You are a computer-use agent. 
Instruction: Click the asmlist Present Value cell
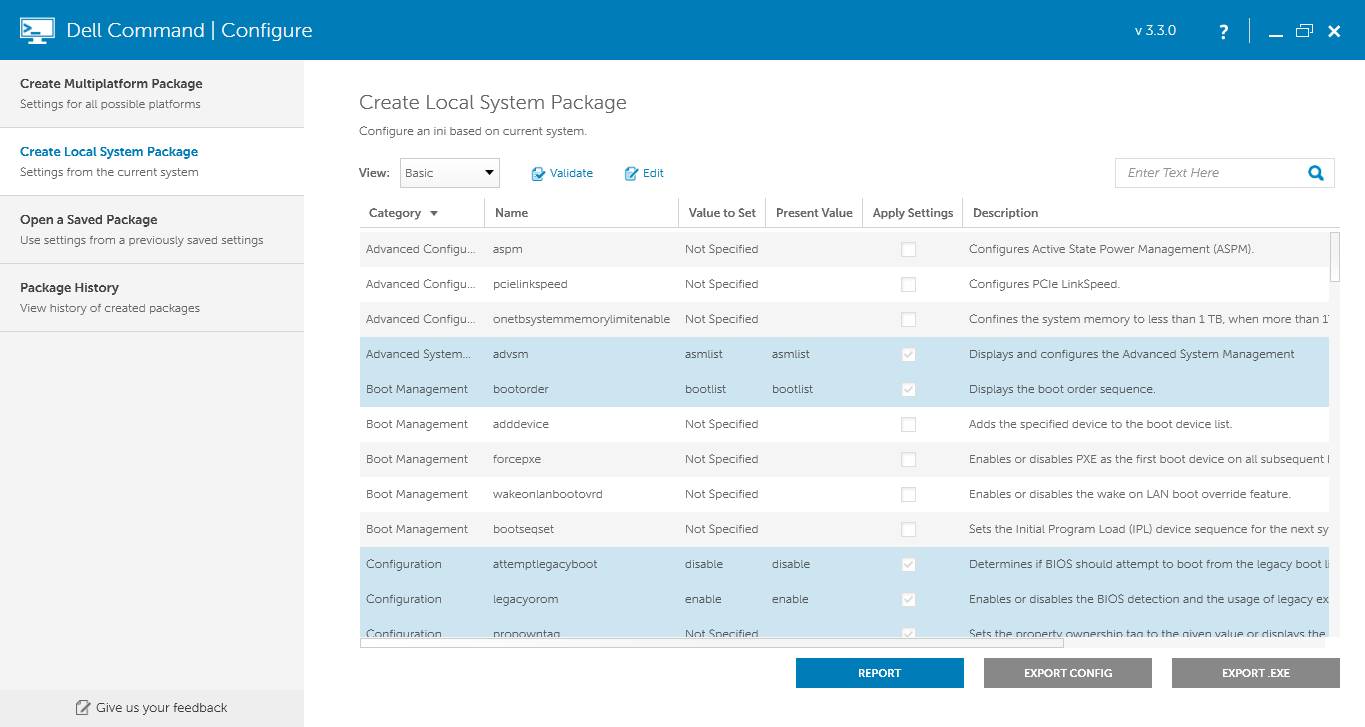(x=791, y=354)
